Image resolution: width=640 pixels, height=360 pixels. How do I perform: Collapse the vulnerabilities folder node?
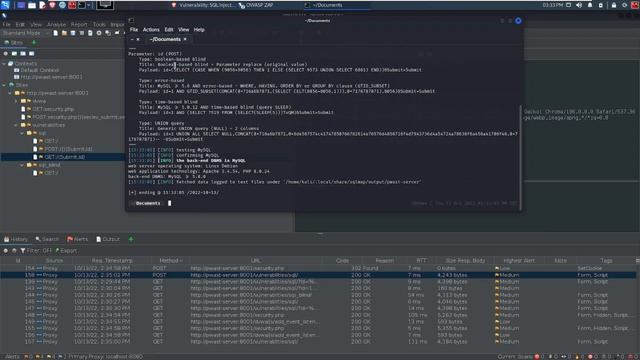click(16, 125)
